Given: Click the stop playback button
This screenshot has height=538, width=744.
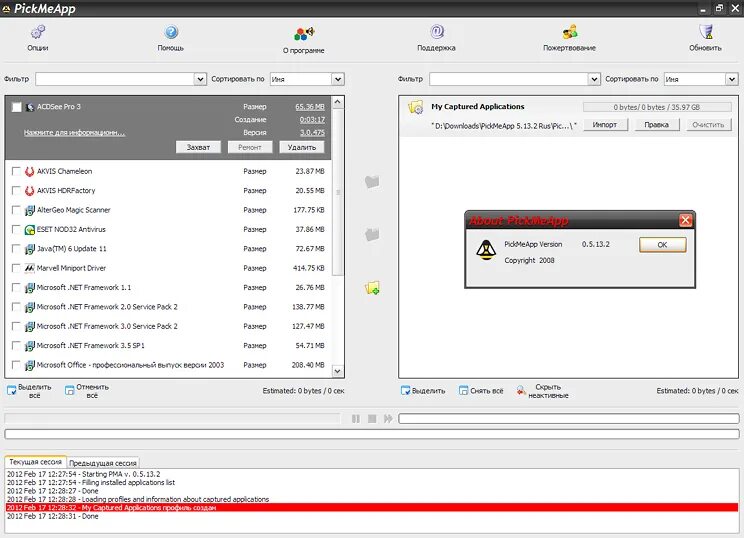Looking at the screenshot, I should [372, 418].
